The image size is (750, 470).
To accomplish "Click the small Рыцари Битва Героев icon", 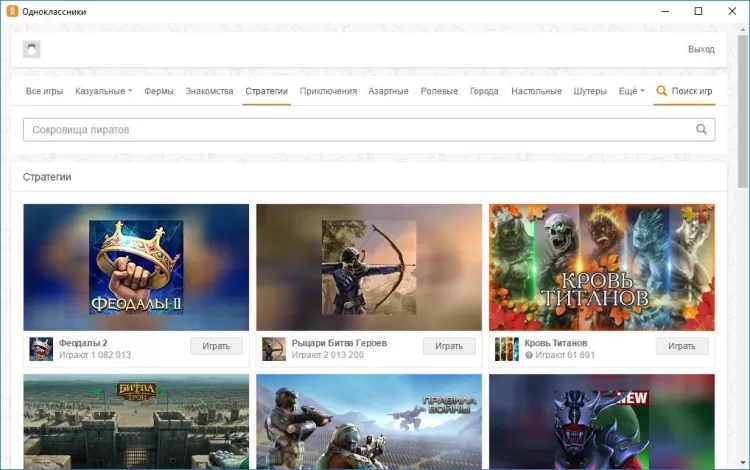I will pyautogui.click(x=274, y=349).
